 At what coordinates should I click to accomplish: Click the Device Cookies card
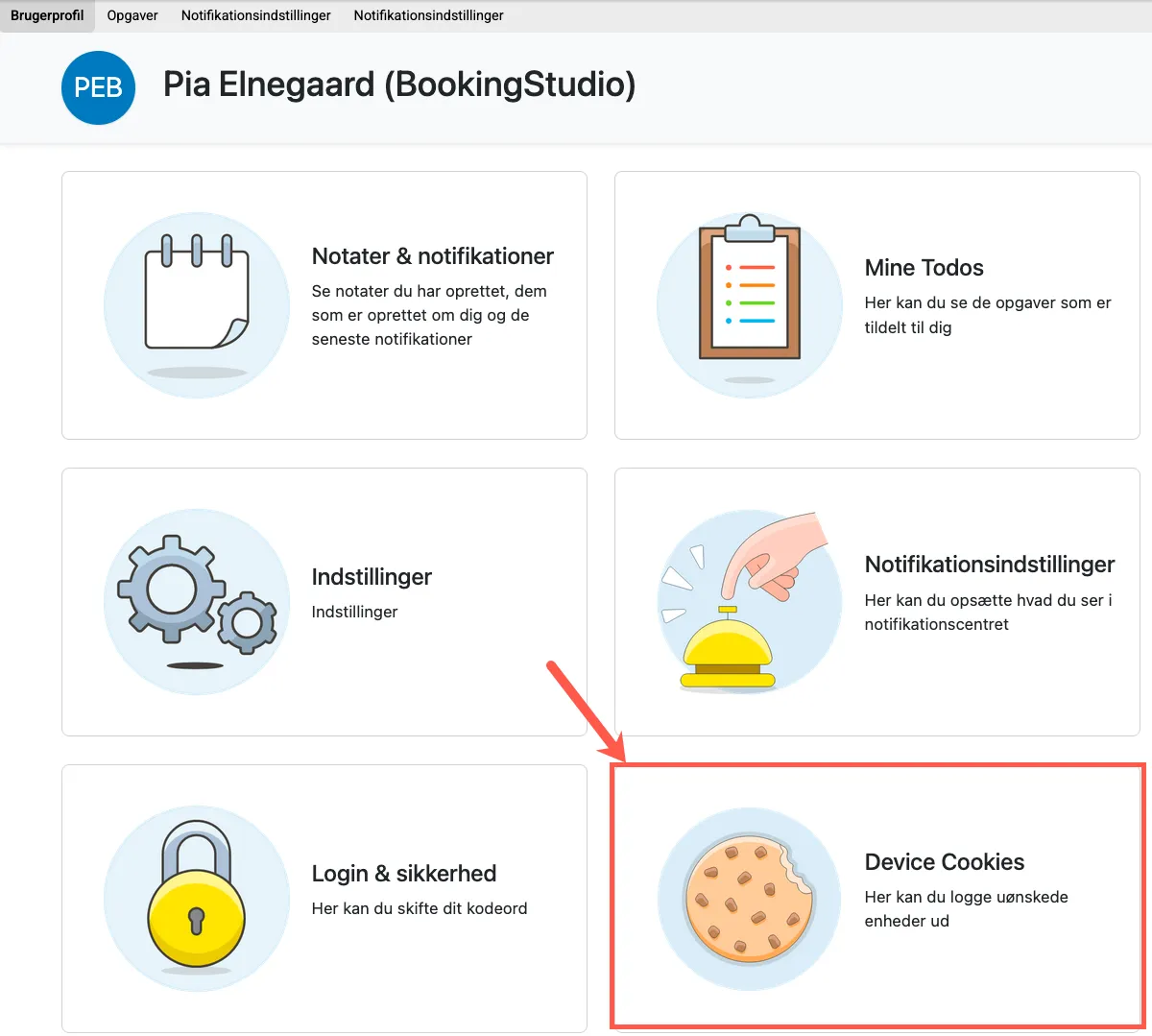(x=876, y=898)
